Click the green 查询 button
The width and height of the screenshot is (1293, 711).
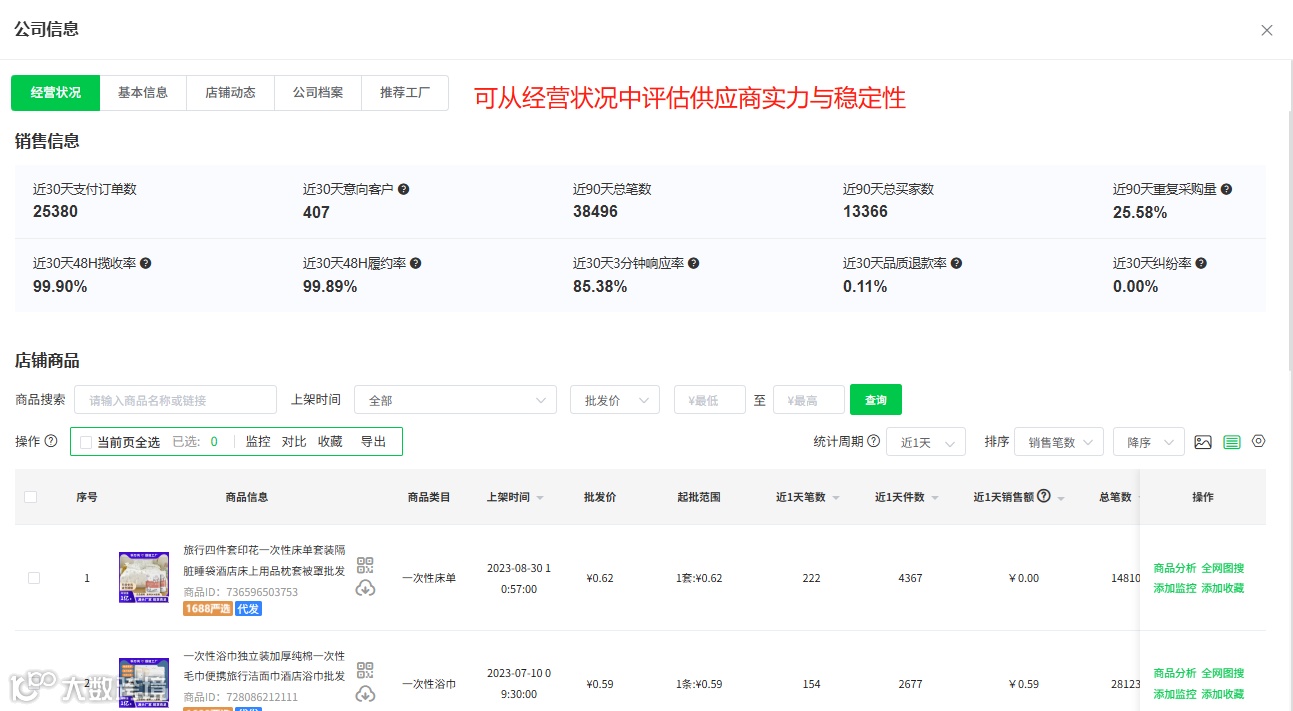[x=876, y=400]
